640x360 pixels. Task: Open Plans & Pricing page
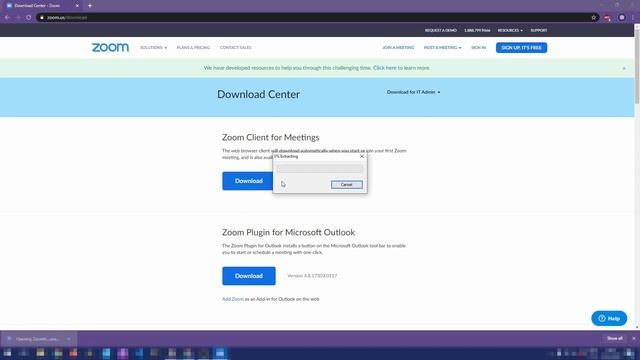tap(193, 48)
